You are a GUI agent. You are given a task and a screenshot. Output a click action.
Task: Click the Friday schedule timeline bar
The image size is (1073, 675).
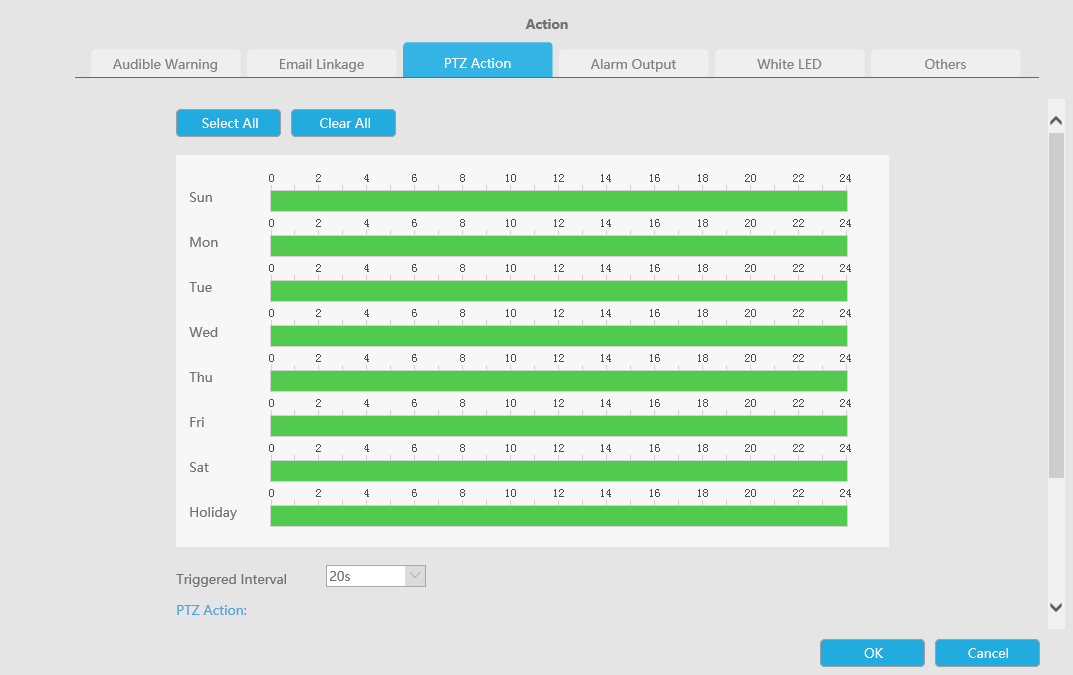[x=558, y=426]
